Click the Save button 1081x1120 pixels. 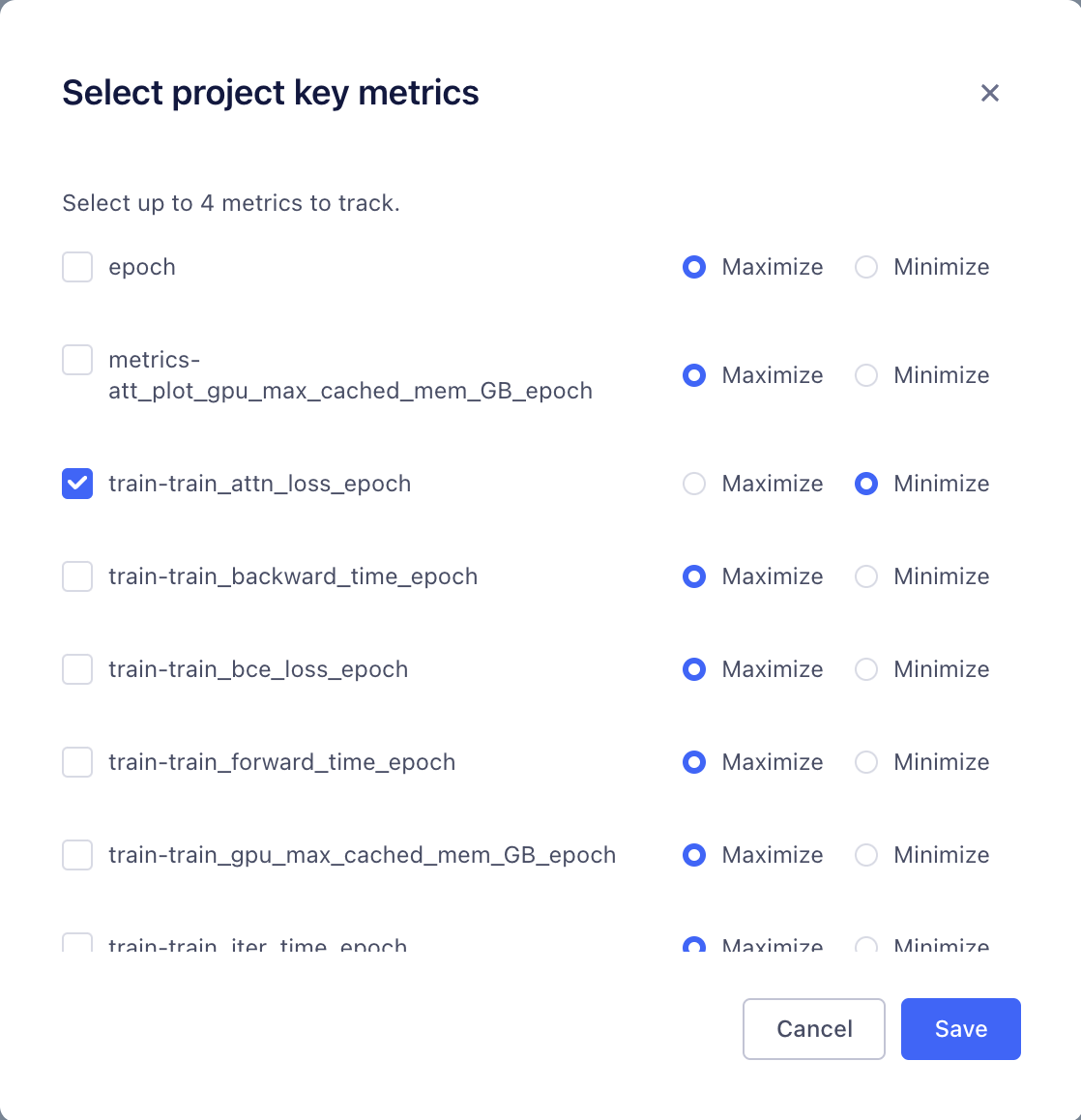[x=960, y=1028]
